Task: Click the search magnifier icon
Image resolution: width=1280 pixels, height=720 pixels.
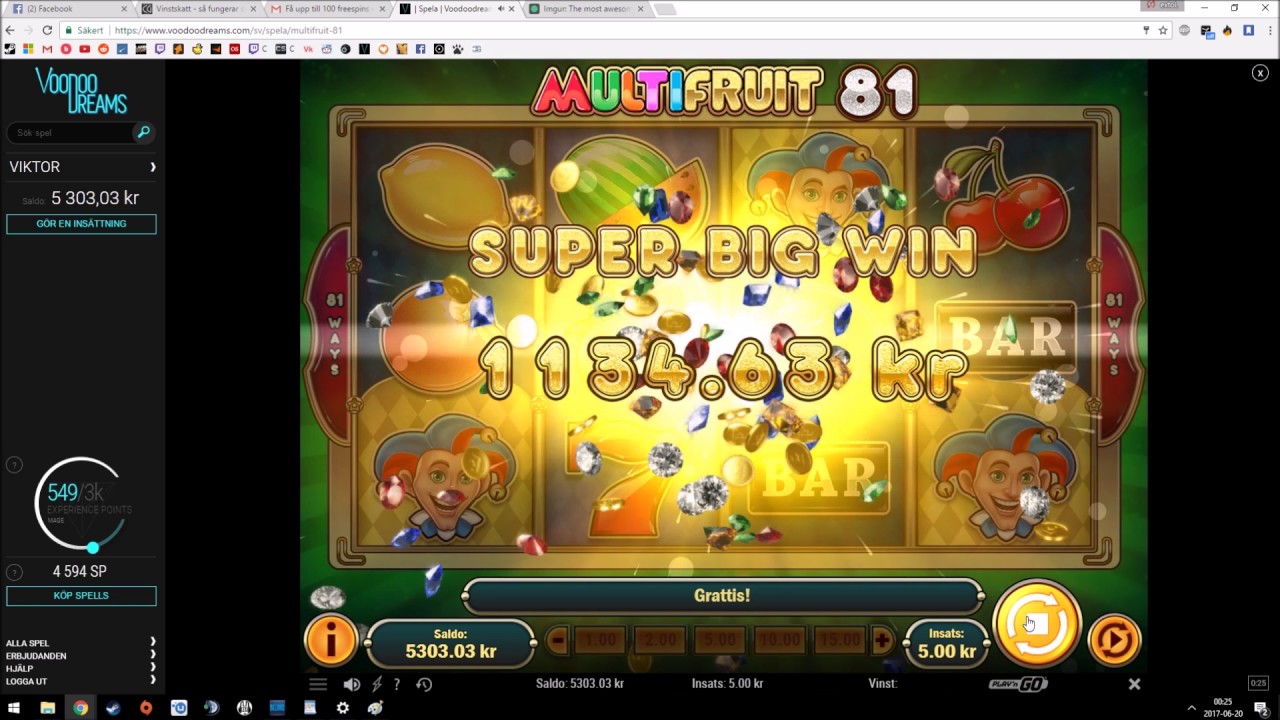Action: pyautogui.click(x=143, y=132)
